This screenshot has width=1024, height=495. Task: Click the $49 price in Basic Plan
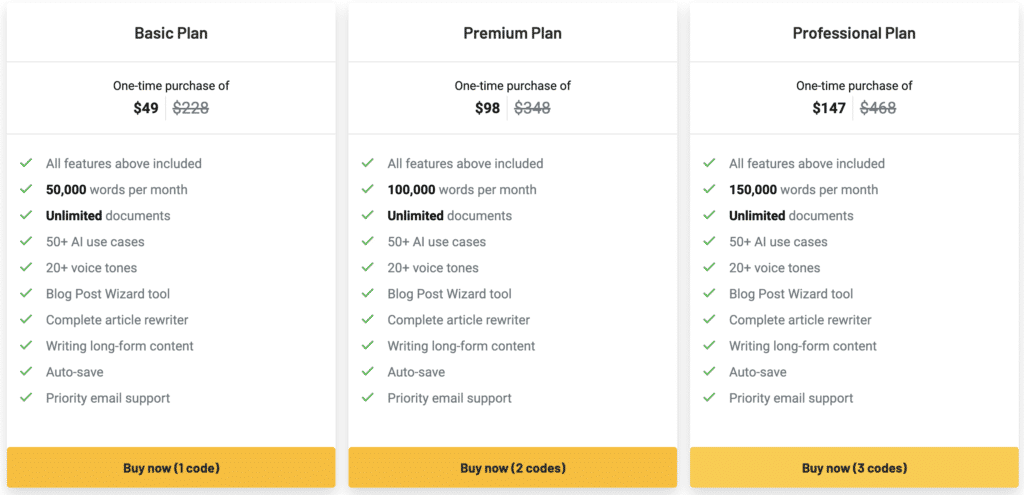click(146, 108)
